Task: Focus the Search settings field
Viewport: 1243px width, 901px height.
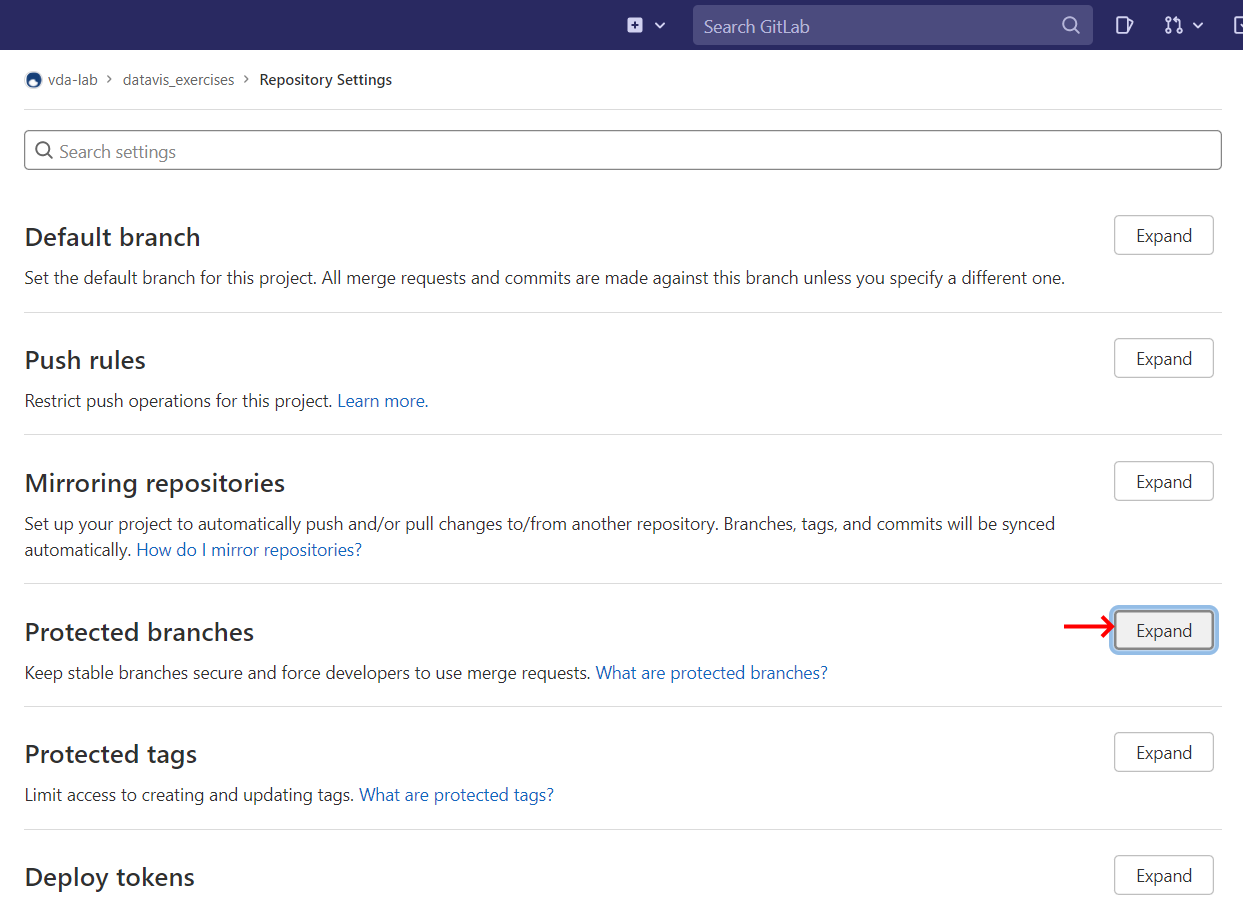Action: (622, 151)
